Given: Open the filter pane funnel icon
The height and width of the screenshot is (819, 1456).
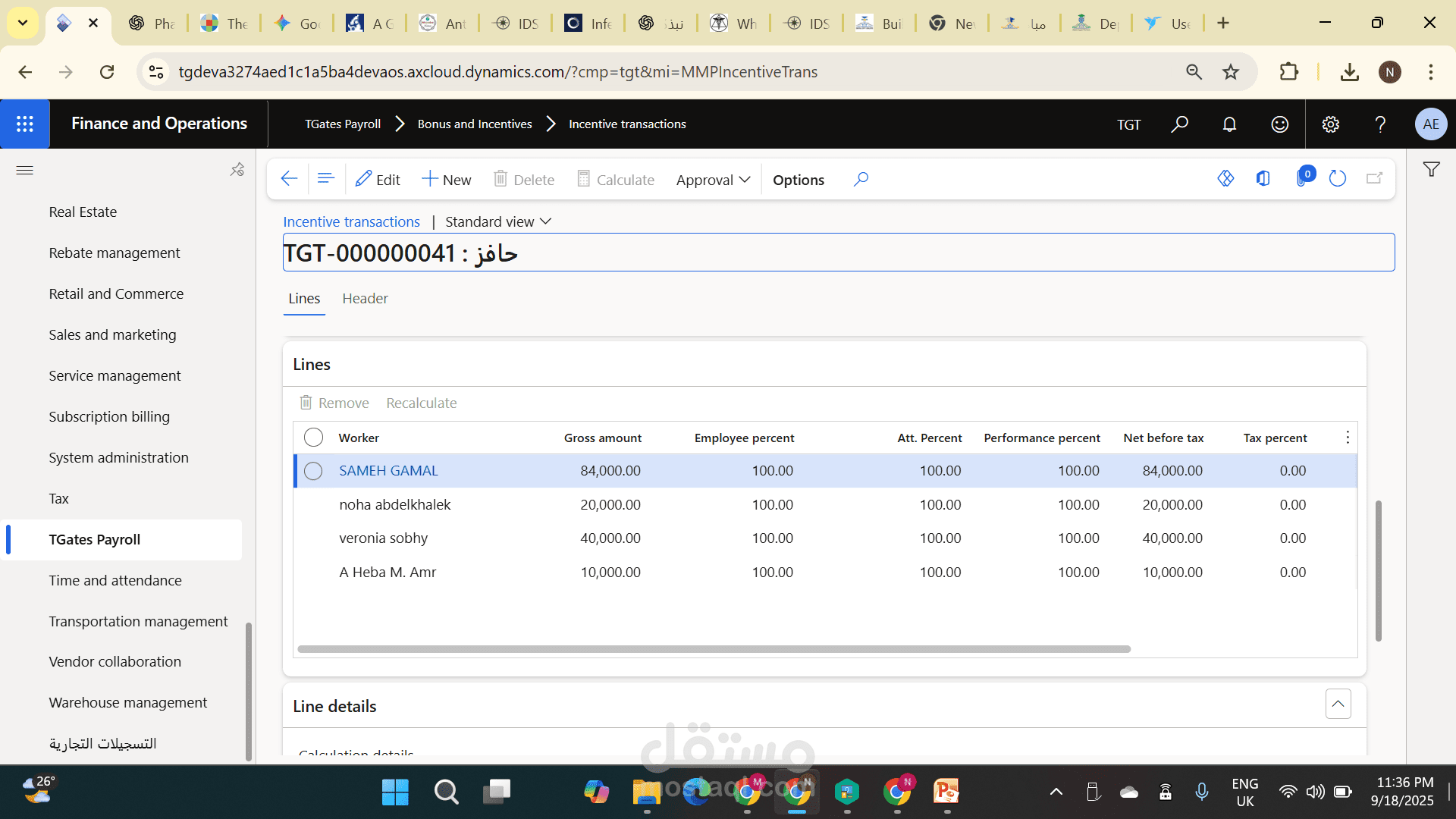Looking at the screenshot, I should point(1431,169).
